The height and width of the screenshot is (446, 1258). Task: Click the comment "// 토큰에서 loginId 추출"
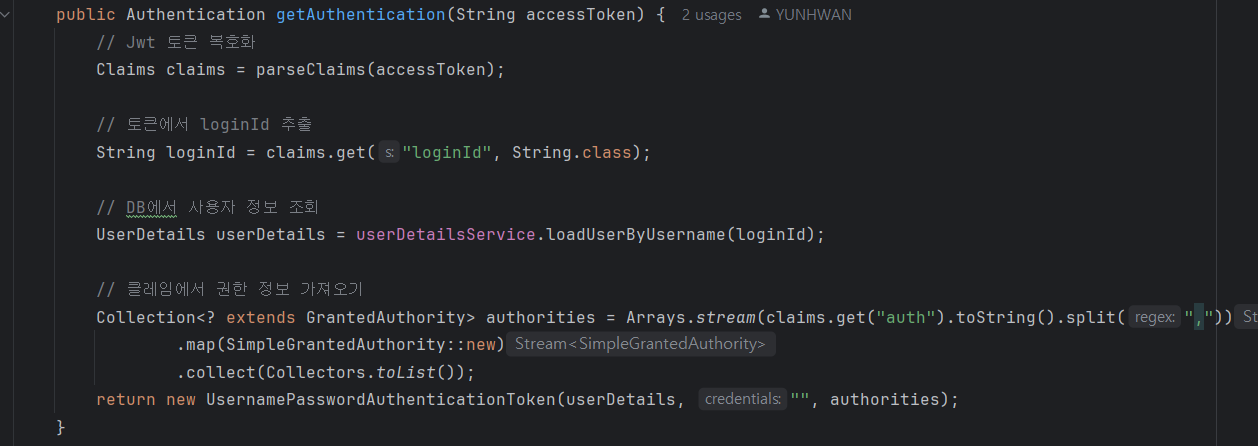coord(204,125)
